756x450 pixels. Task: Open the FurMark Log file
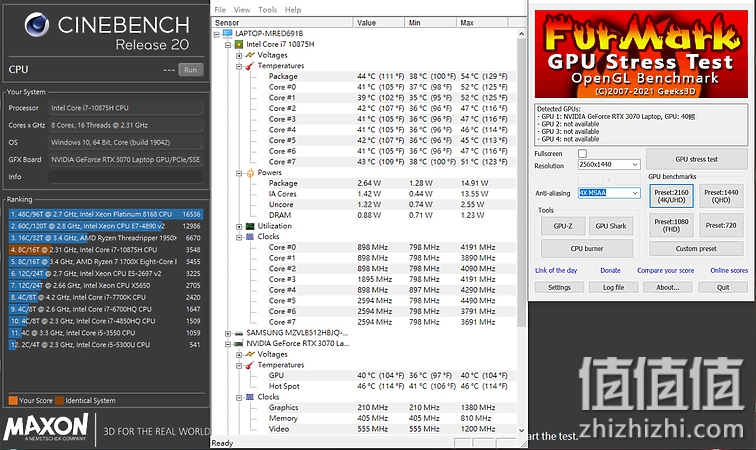point(613,287)
